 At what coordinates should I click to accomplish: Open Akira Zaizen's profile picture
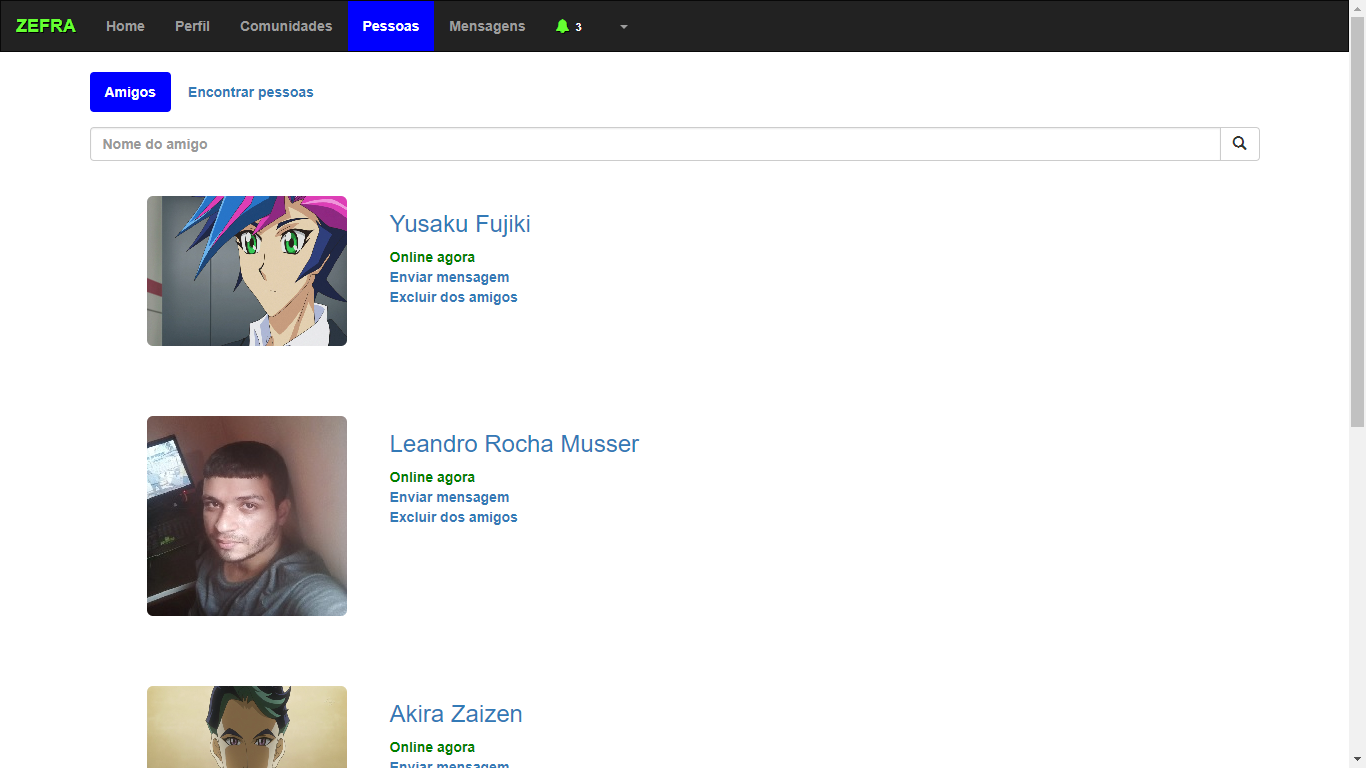pyautogui.click(x=246, y=727)
